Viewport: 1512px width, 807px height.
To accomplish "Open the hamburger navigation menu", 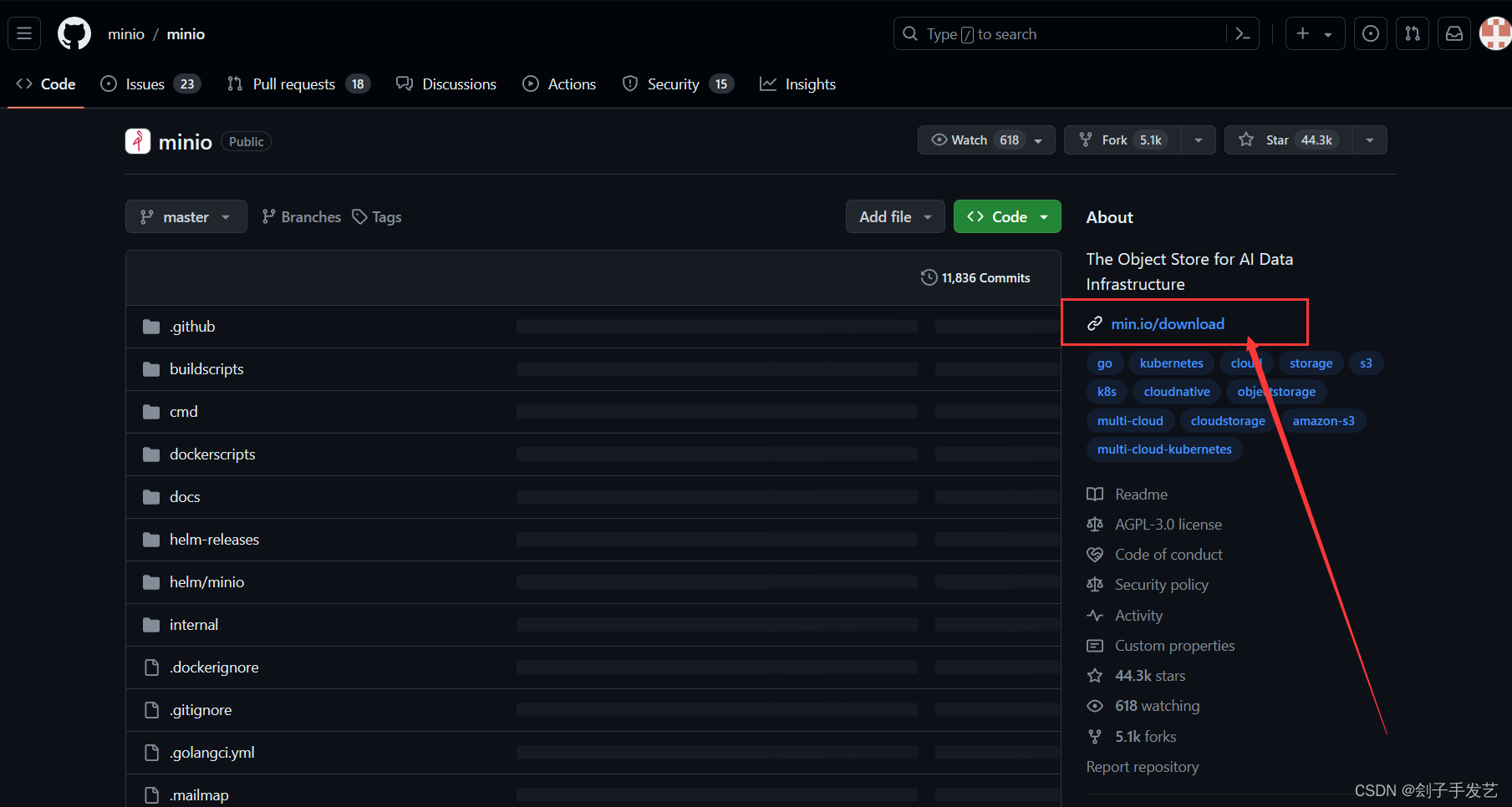I will (24, 33).
